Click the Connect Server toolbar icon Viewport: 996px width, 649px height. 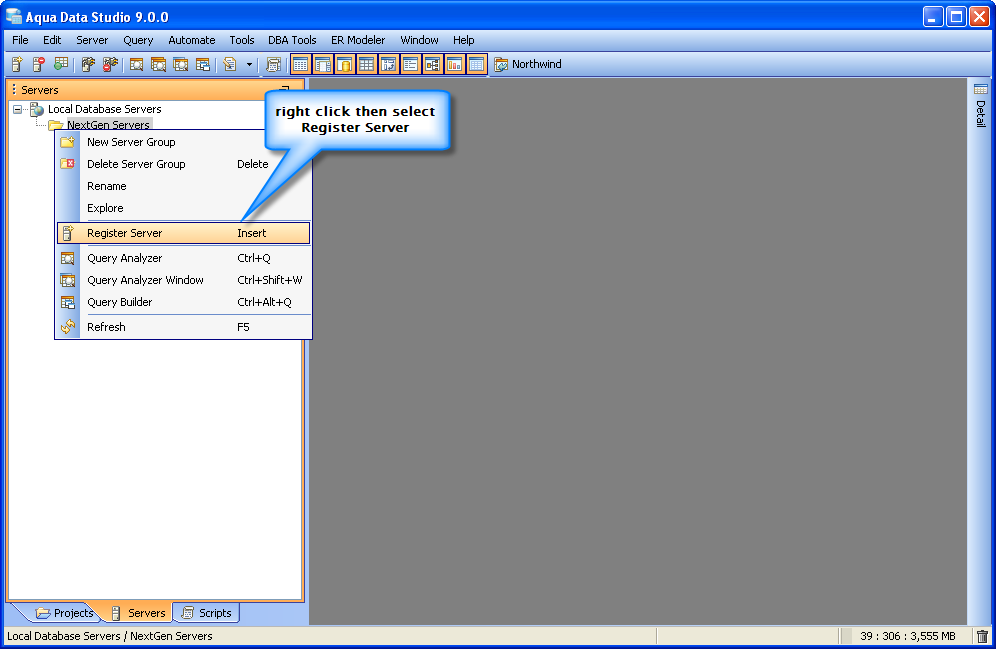coord(88,64)
